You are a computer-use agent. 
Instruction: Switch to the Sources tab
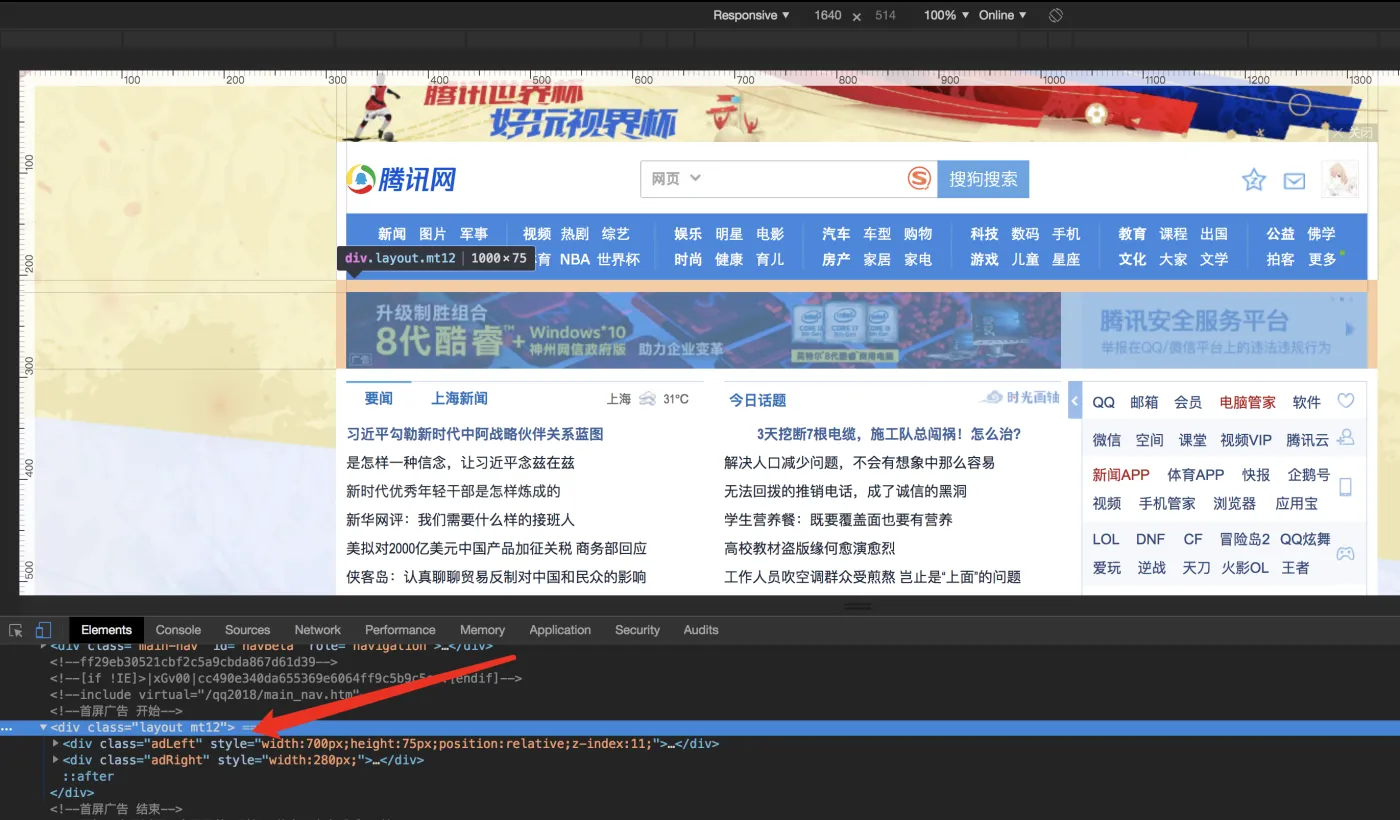(x=248, y=630)
